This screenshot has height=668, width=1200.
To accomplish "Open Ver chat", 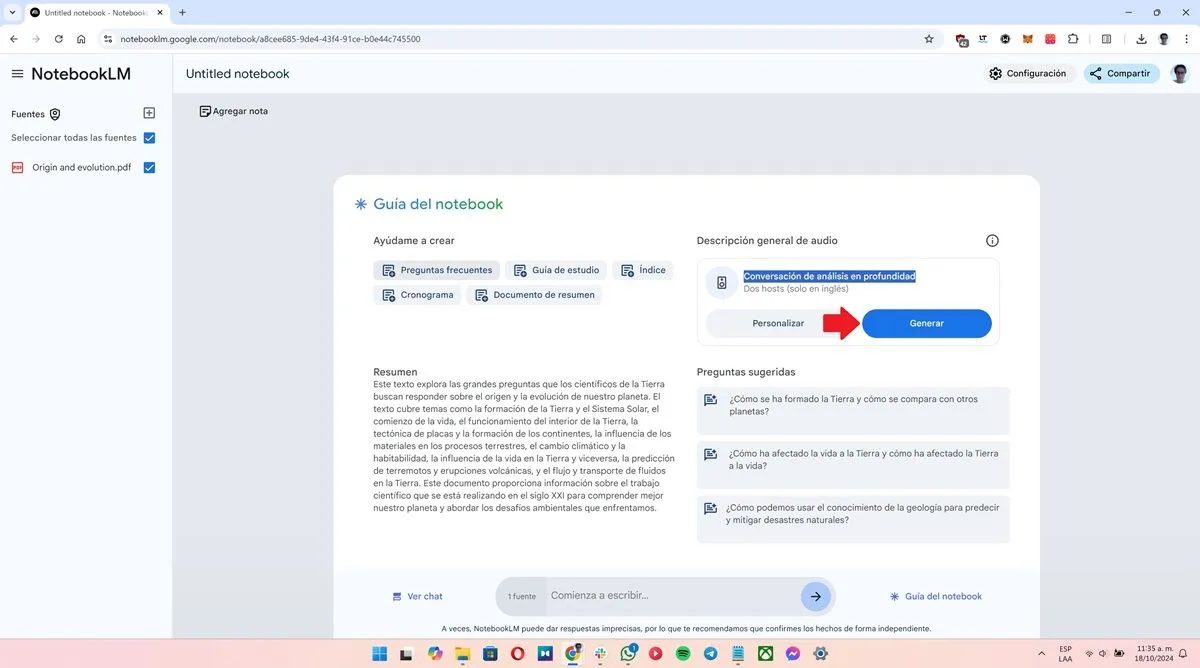I will (x=417, y=597).
